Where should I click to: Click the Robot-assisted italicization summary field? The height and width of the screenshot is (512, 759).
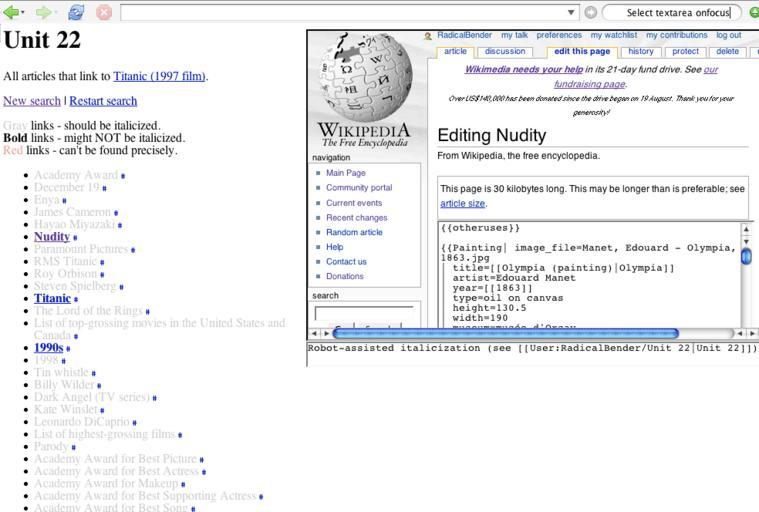530,349
